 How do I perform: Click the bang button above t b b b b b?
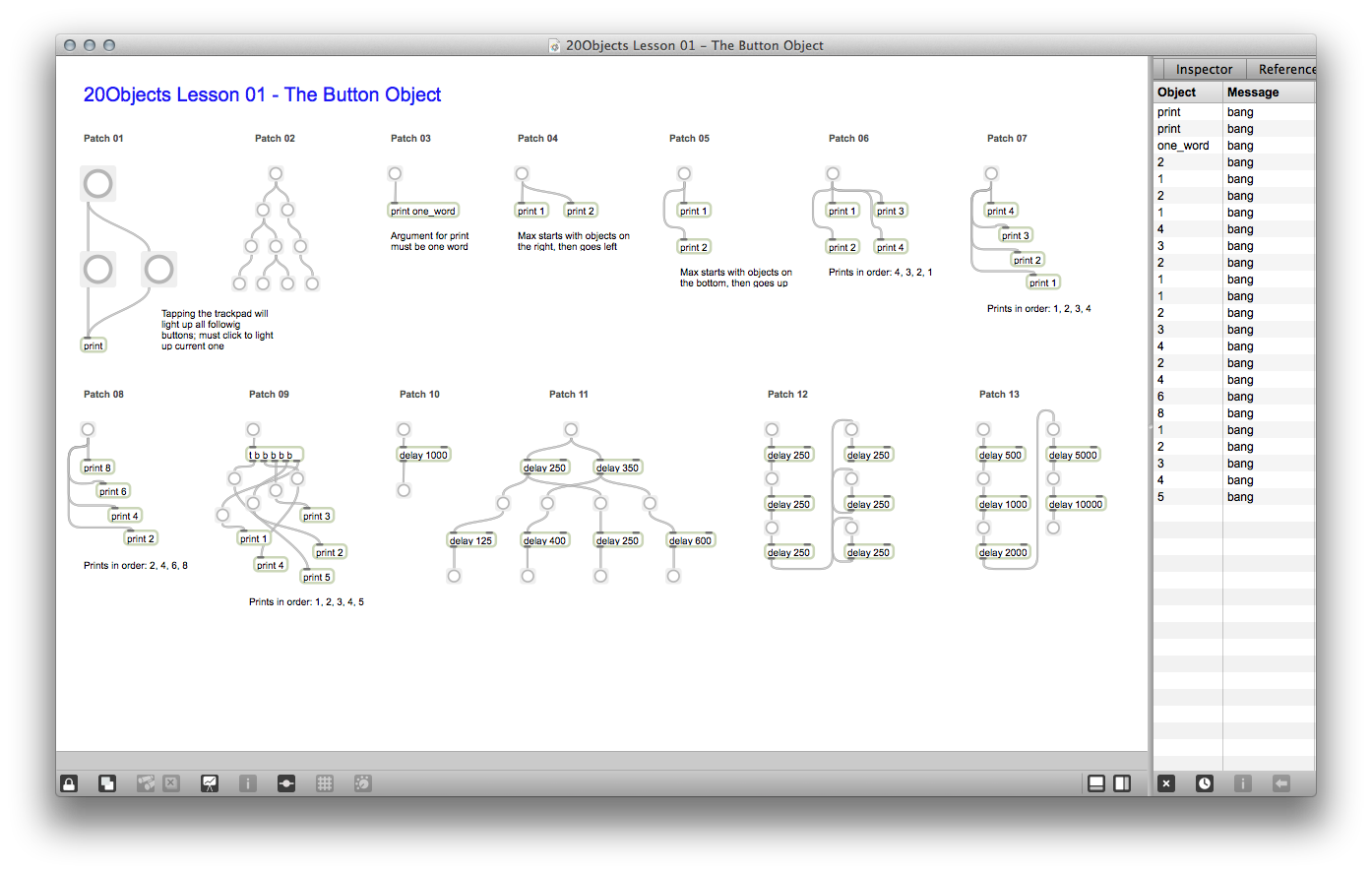pos(253,429)
